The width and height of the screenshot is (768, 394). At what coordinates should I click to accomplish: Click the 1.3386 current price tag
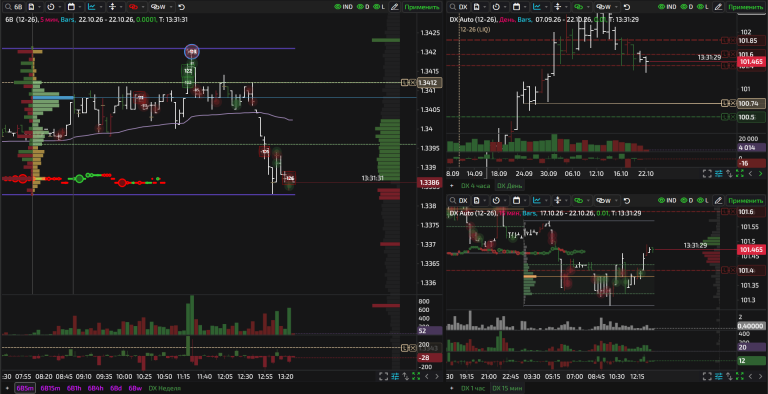tap(430, 183)
